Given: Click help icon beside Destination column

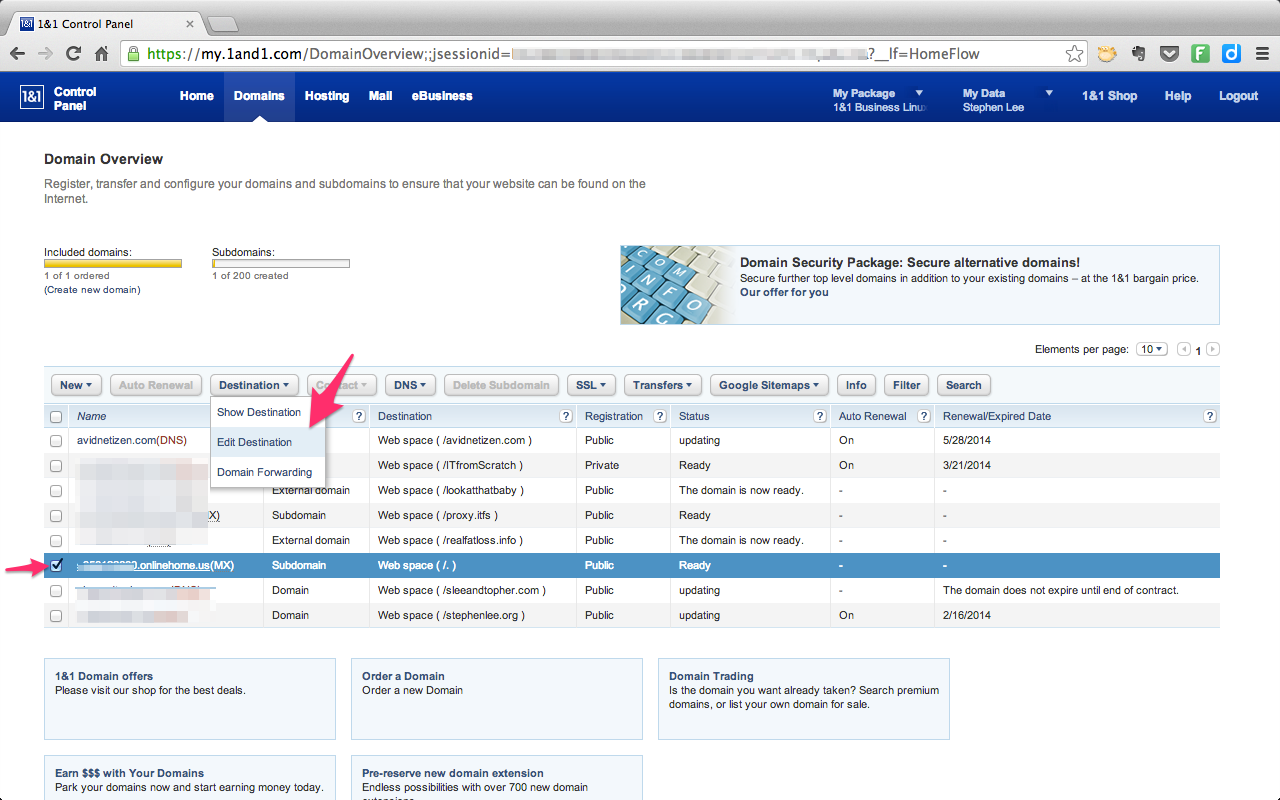Looking at the screenshot, I should pyautogui.click(x=566, y=416).
